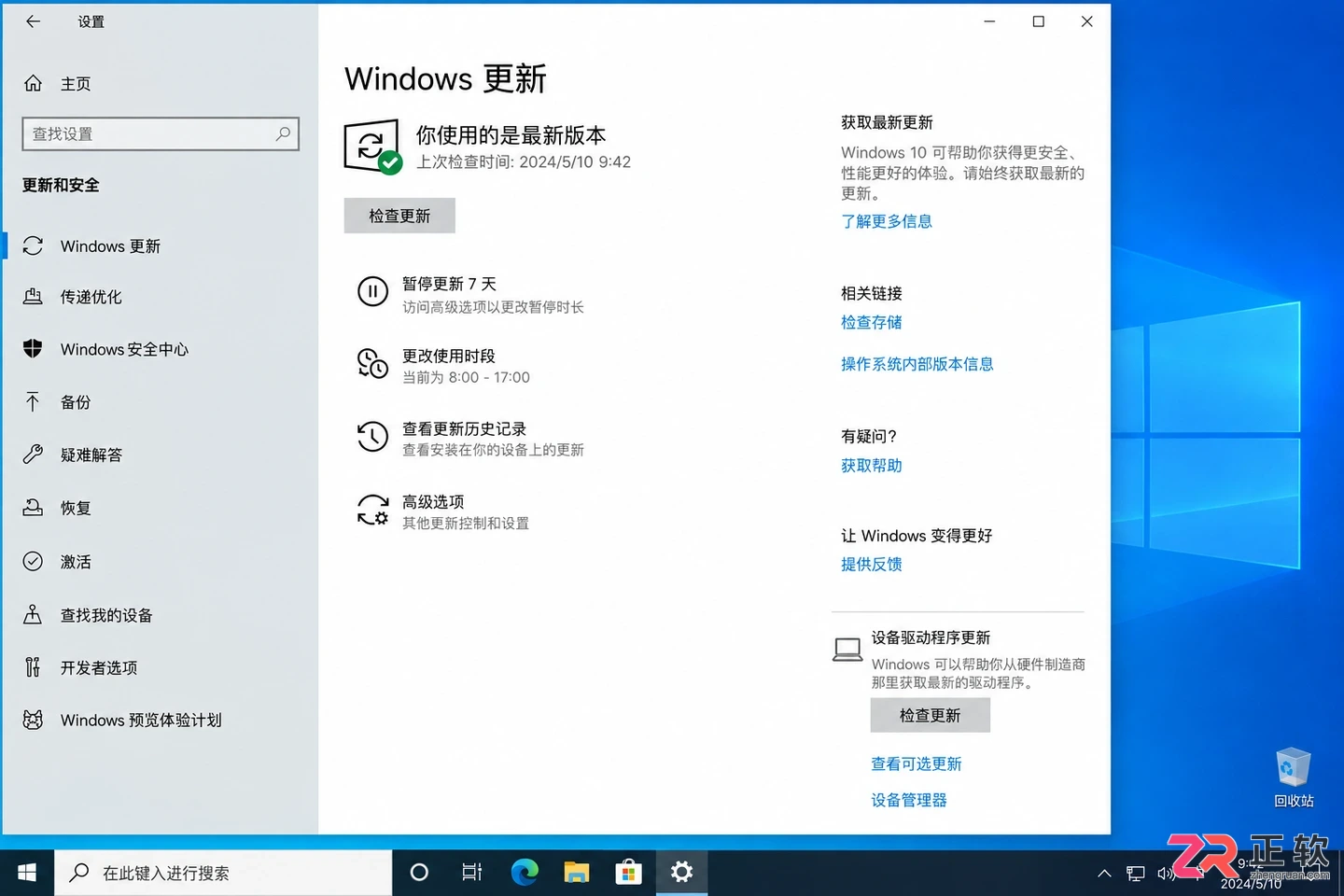Click the gear-sync icon for 高级选项
Image resolution: width=1344 pixels, height=896 pixels.
pyautogui.click(x=372, y=510)
